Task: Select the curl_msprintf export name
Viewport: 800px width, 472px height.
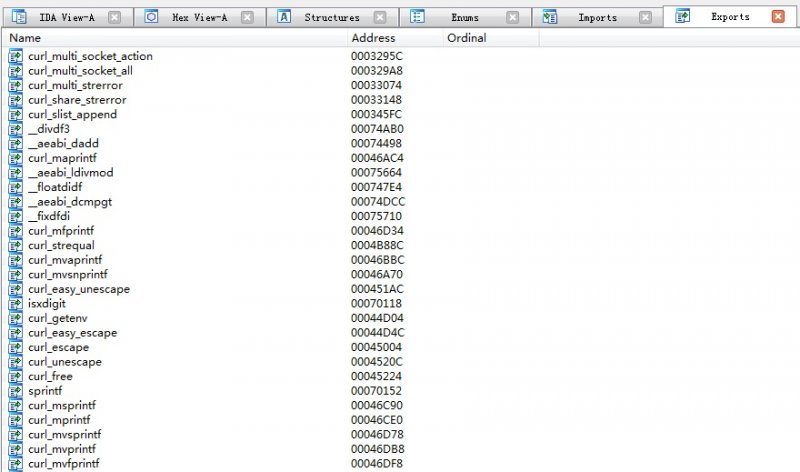Action: (62, 406)
